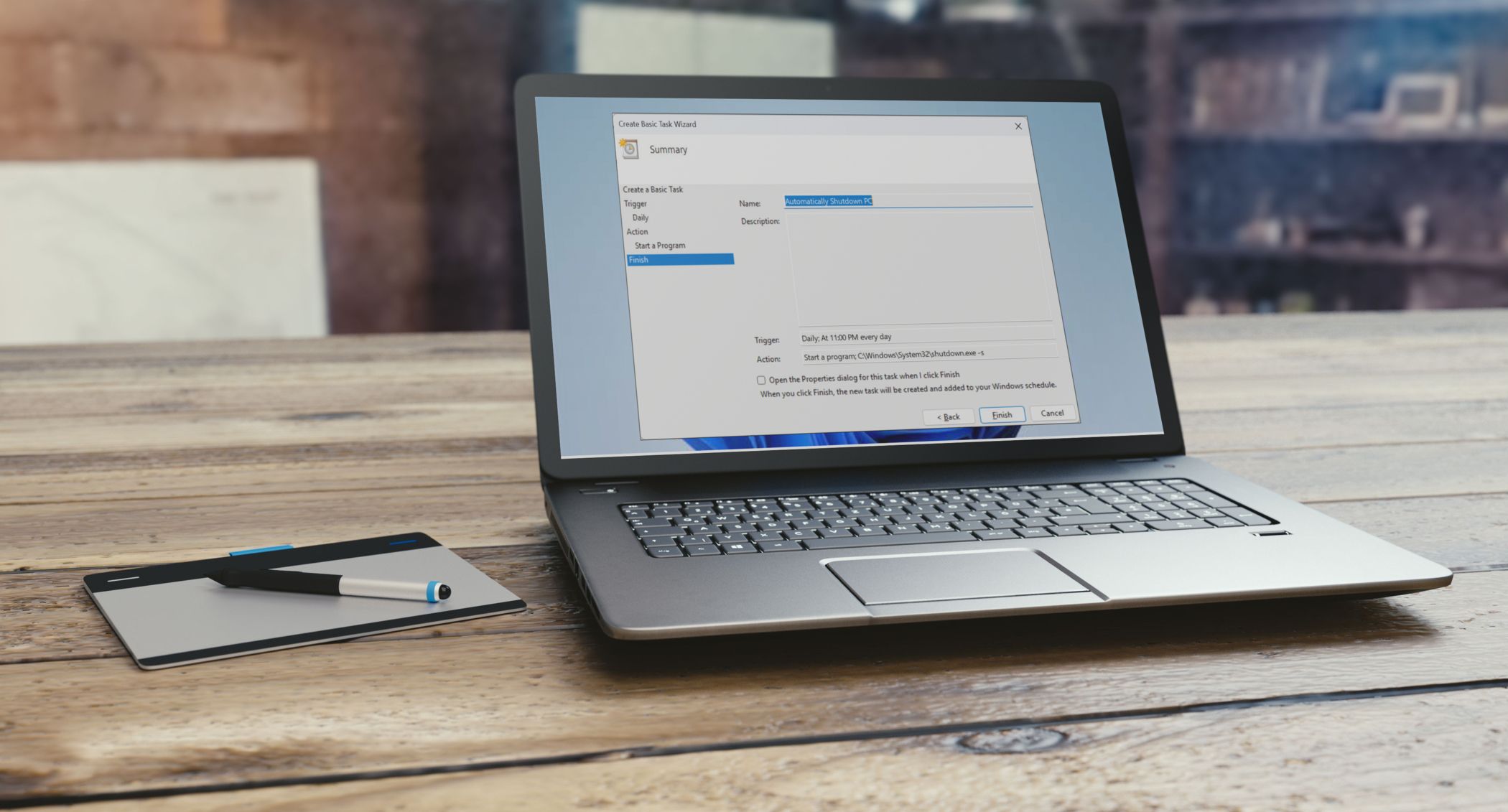Click the close button on wizard
Image resolution: width=1508 pixels, height=812 pixels.
pos(1019,125)
